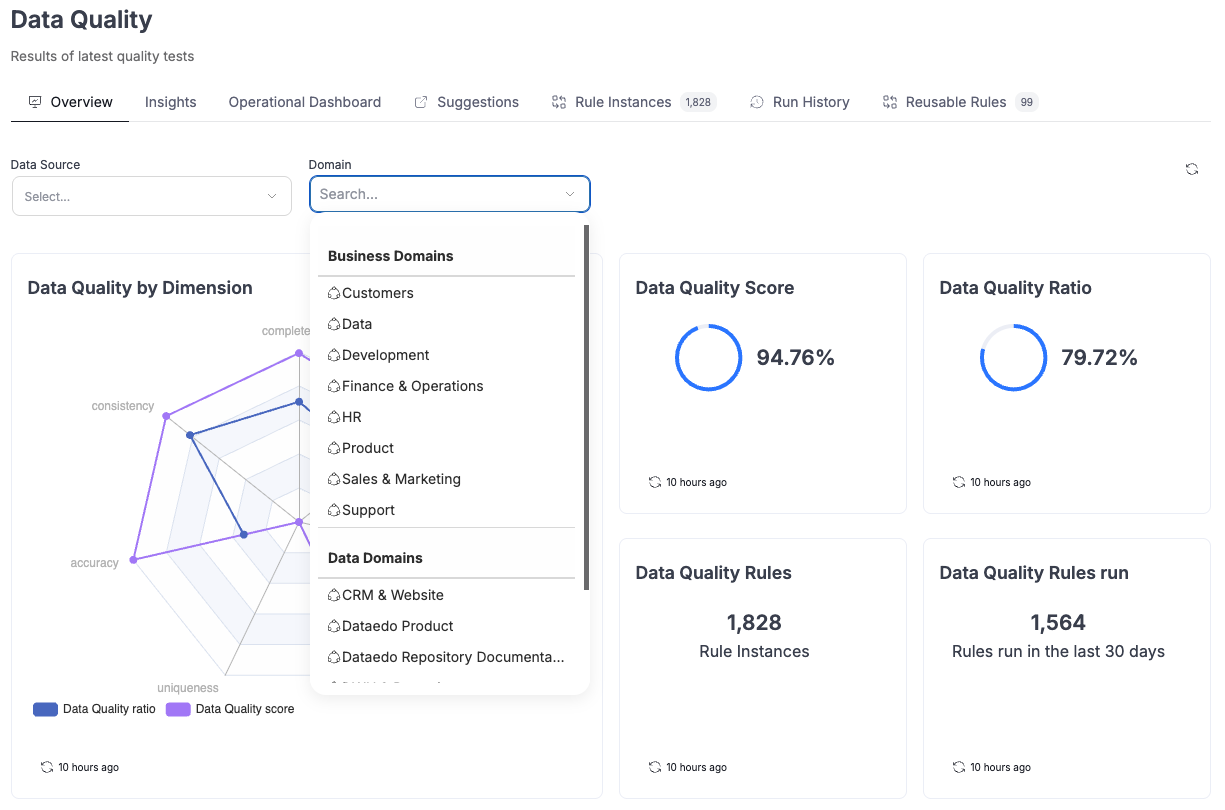The width and height of the screenshot is (1225, 810).
Task: Open the Reusable Rules tab
Action: 961,102
